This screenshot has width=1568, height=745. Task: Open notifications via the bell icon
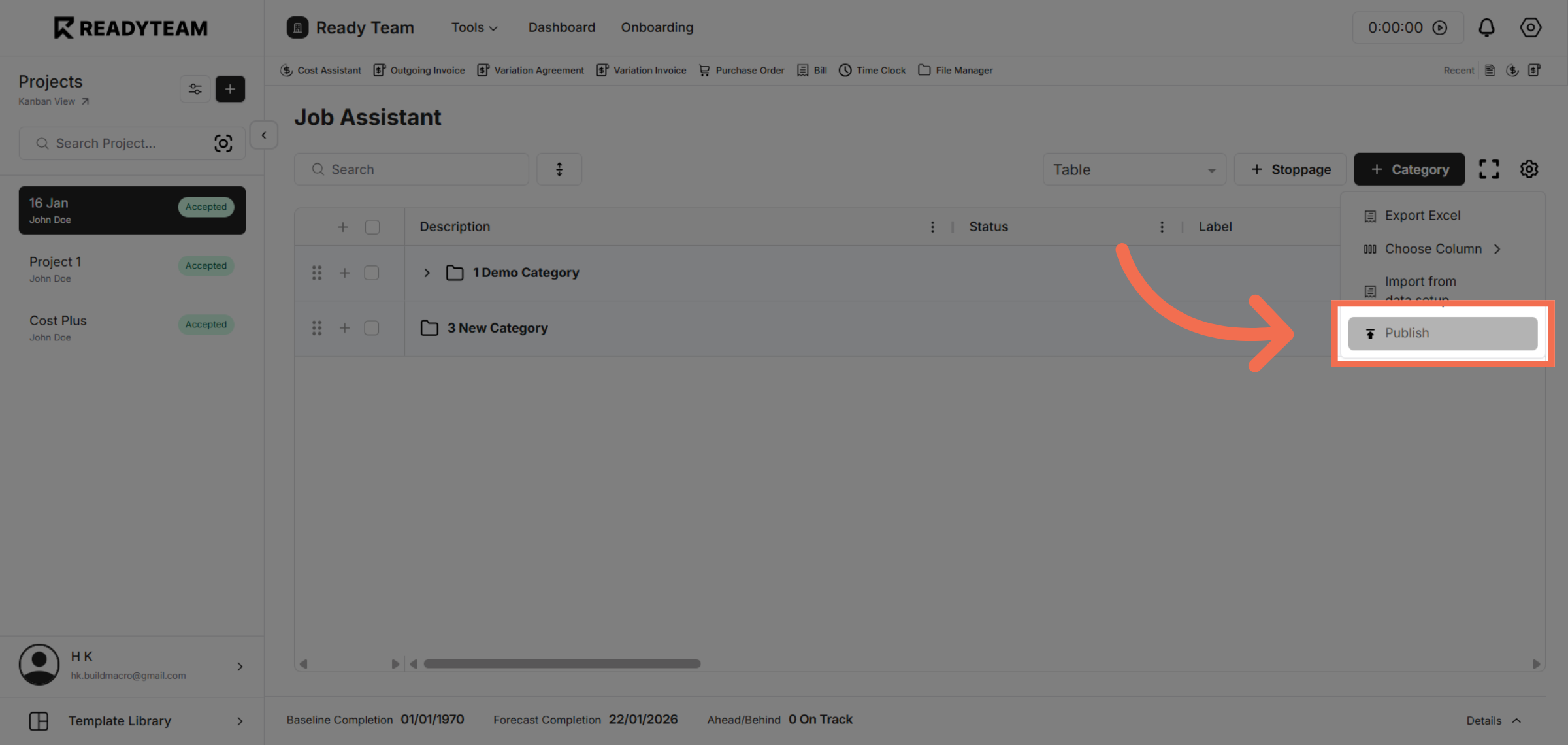tap(1487, 27)
